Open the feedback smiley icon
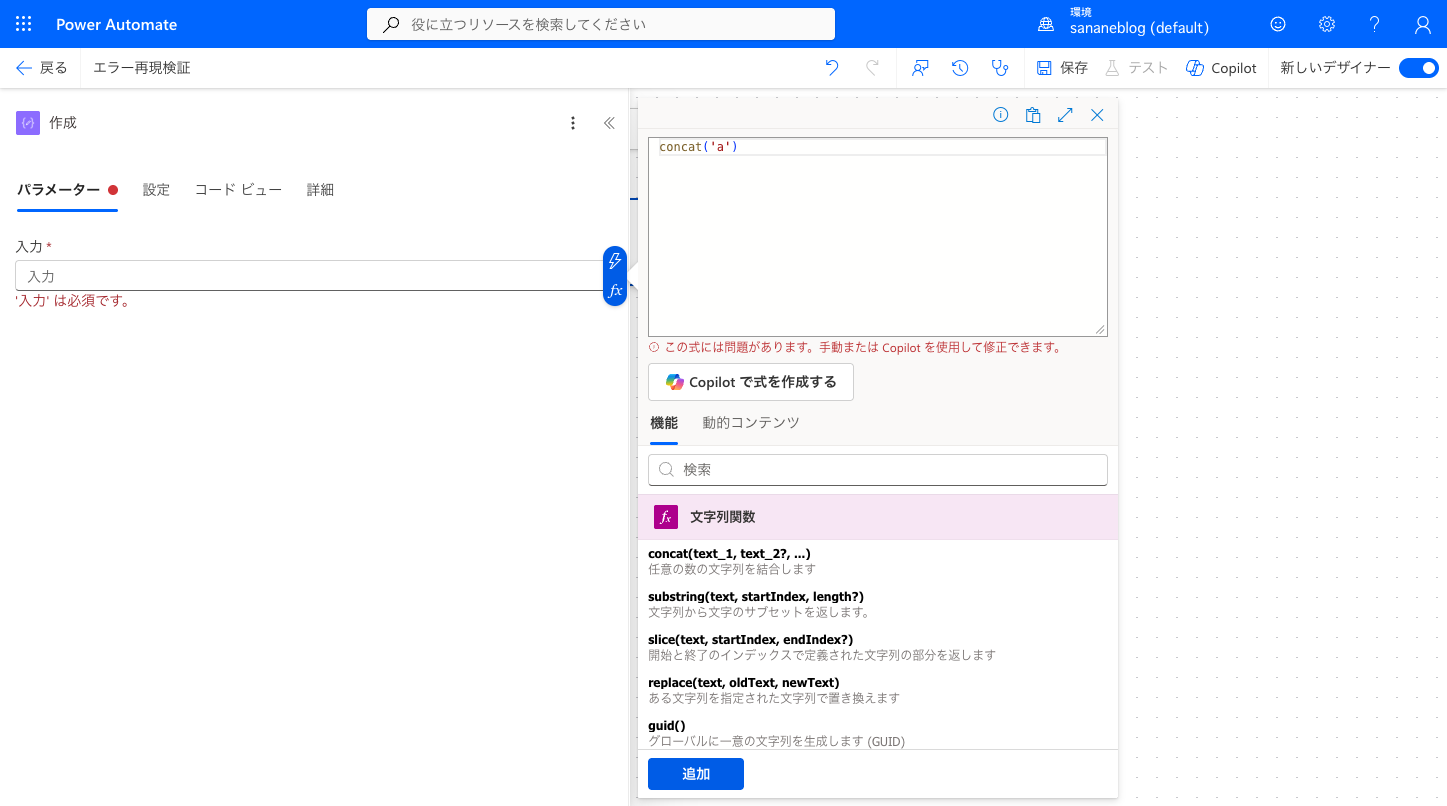The width and height of the screenshot is (1447, 806). tap(1278, 24)
